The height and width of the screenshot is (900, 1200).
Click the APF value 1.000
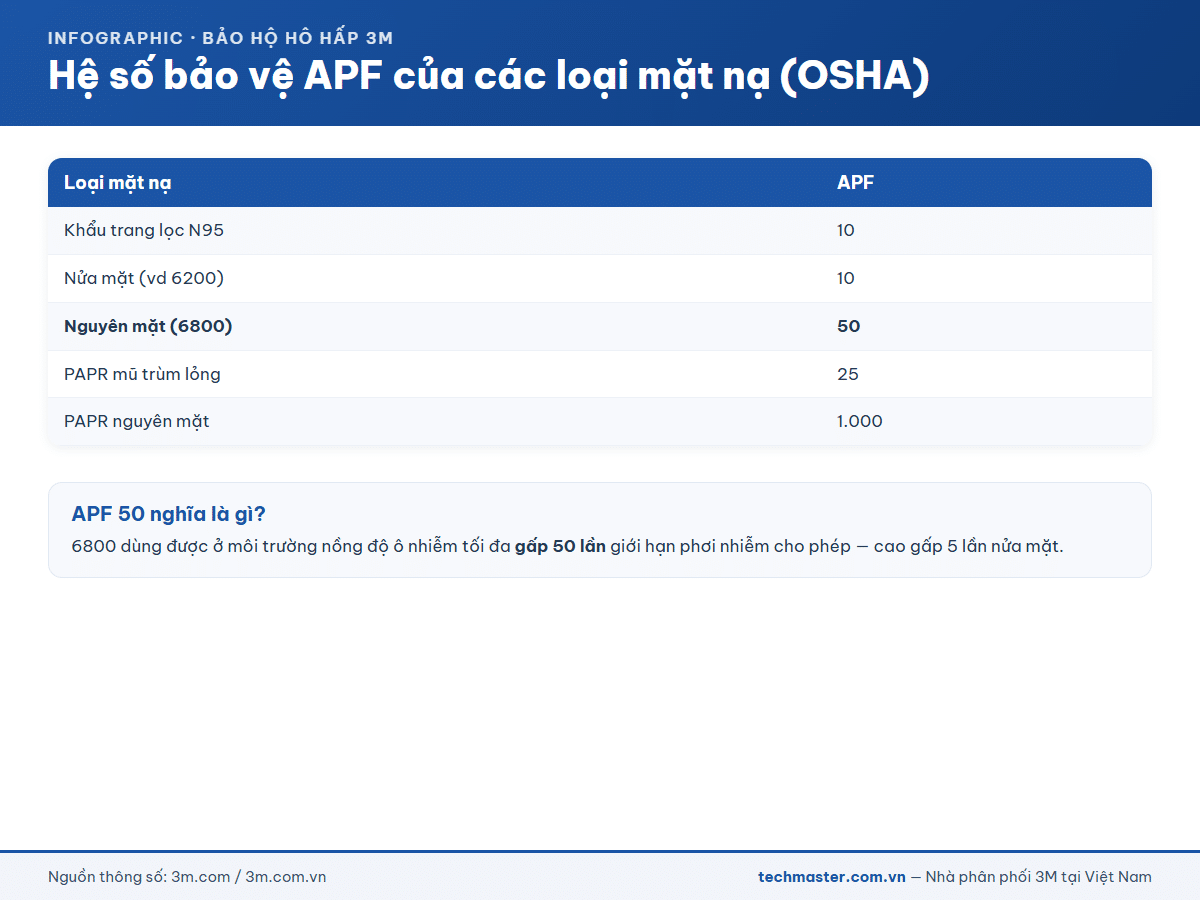pyautogui.click(x=860, y=422)
